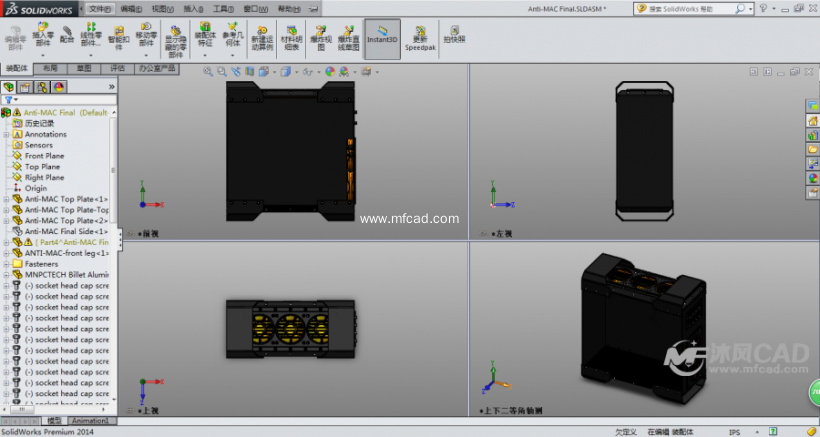
Task: Switch to DisplayManager tab icon
Action: pyautogui.click(x=59, y=87)
